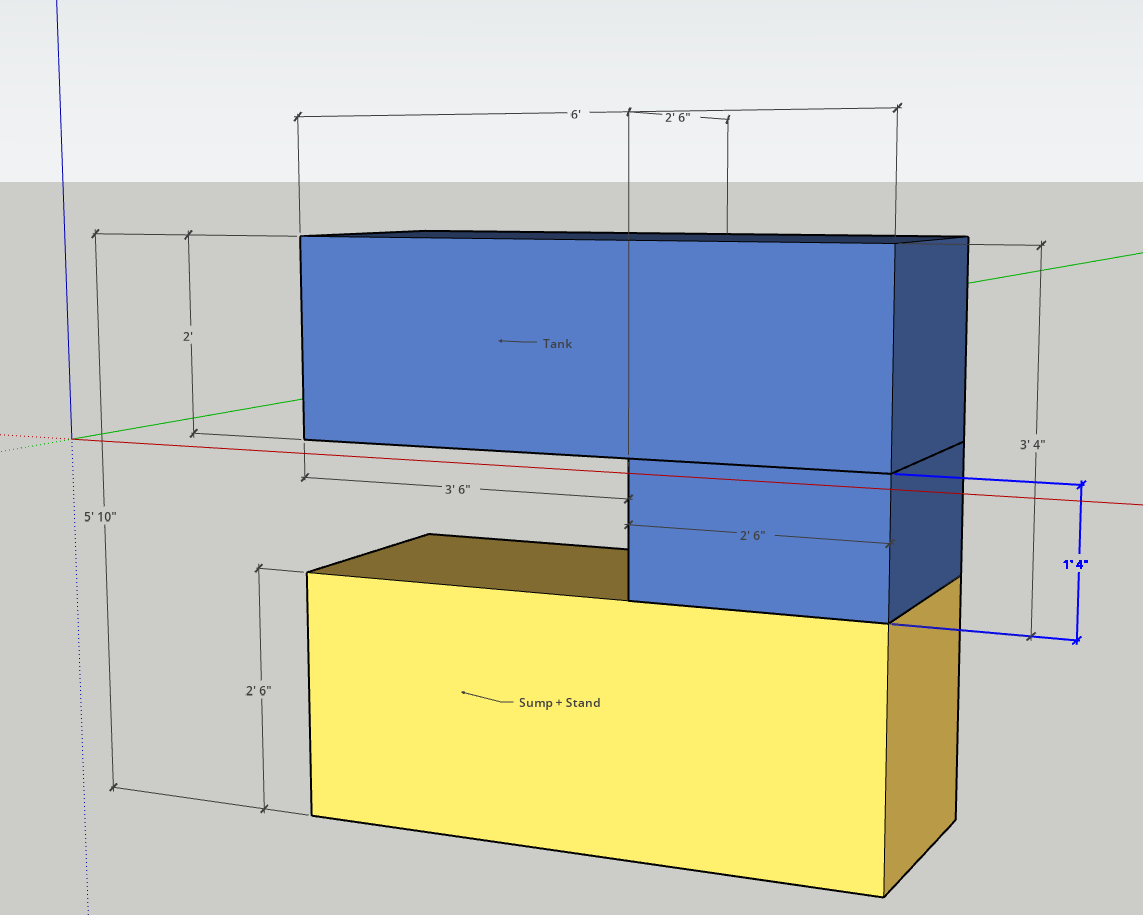Viewport: 1143px width, 915px height.
Task: Click the 2' tank height dimension text
Action: click(x=187, y=337)
